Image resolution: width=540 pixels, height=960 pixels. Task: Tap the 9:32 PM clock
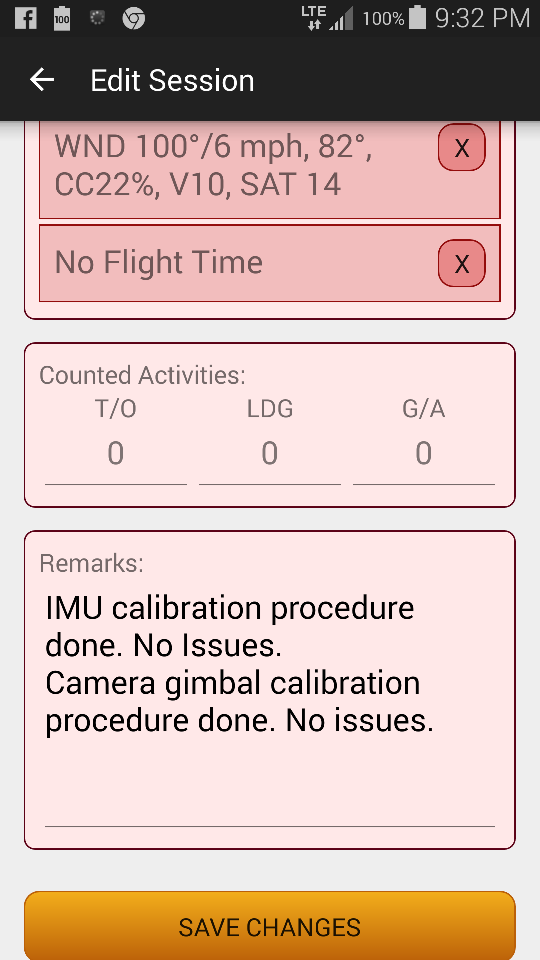tap(482, 18)
